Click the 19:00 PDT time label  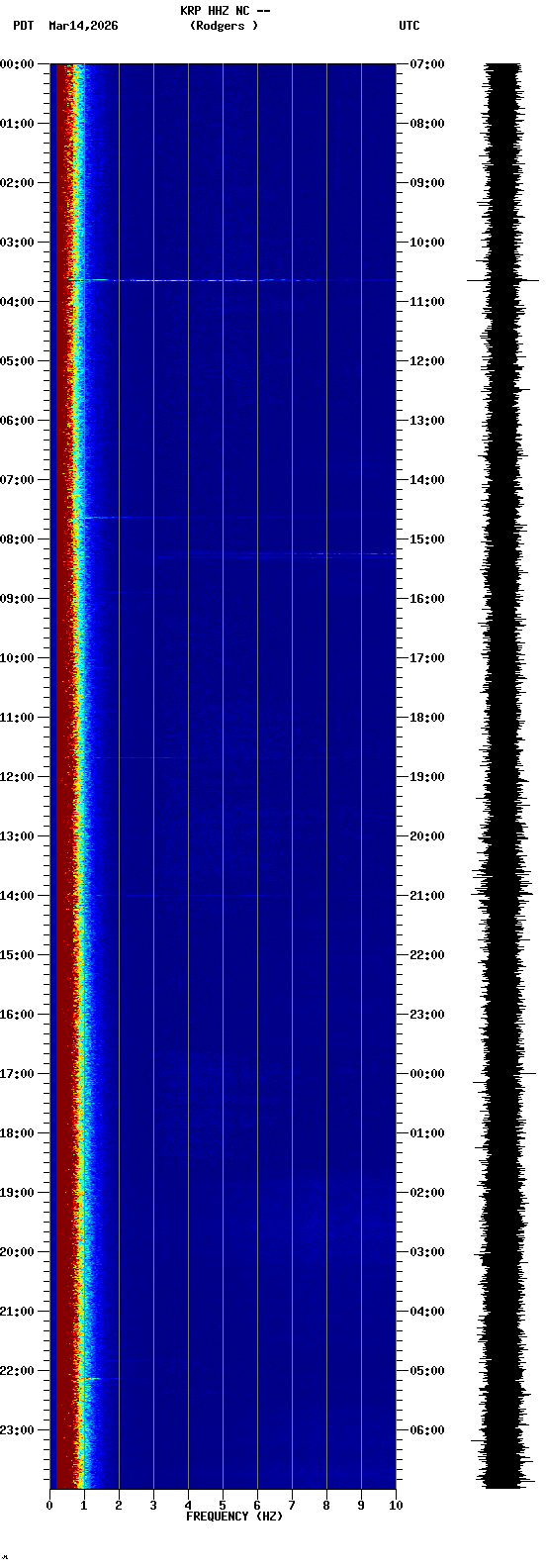click(x=18, y=1193)
